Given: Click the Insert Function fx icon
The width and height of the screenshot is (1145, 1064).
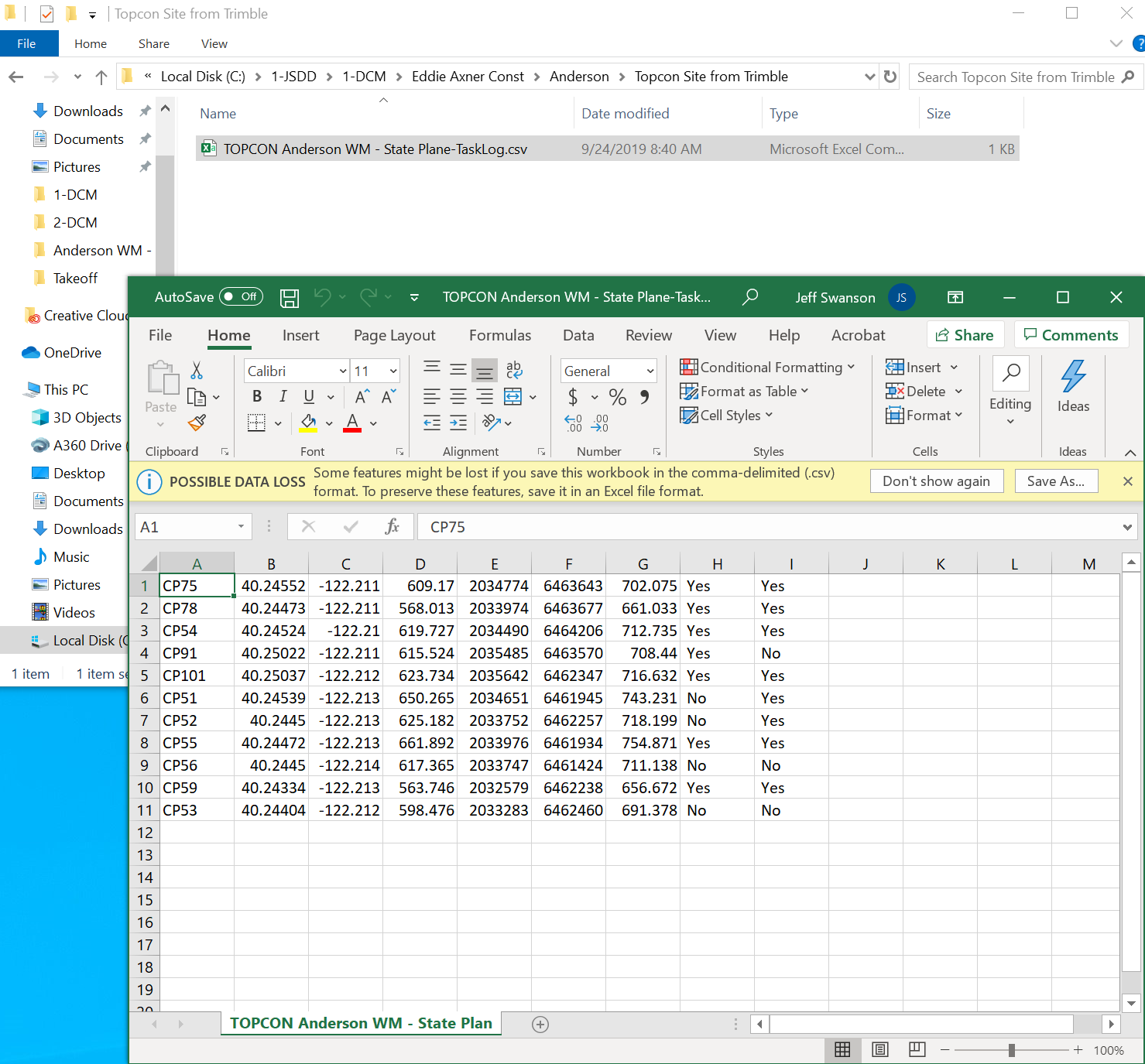Looking at the screenshot, I should click(392, 527).
